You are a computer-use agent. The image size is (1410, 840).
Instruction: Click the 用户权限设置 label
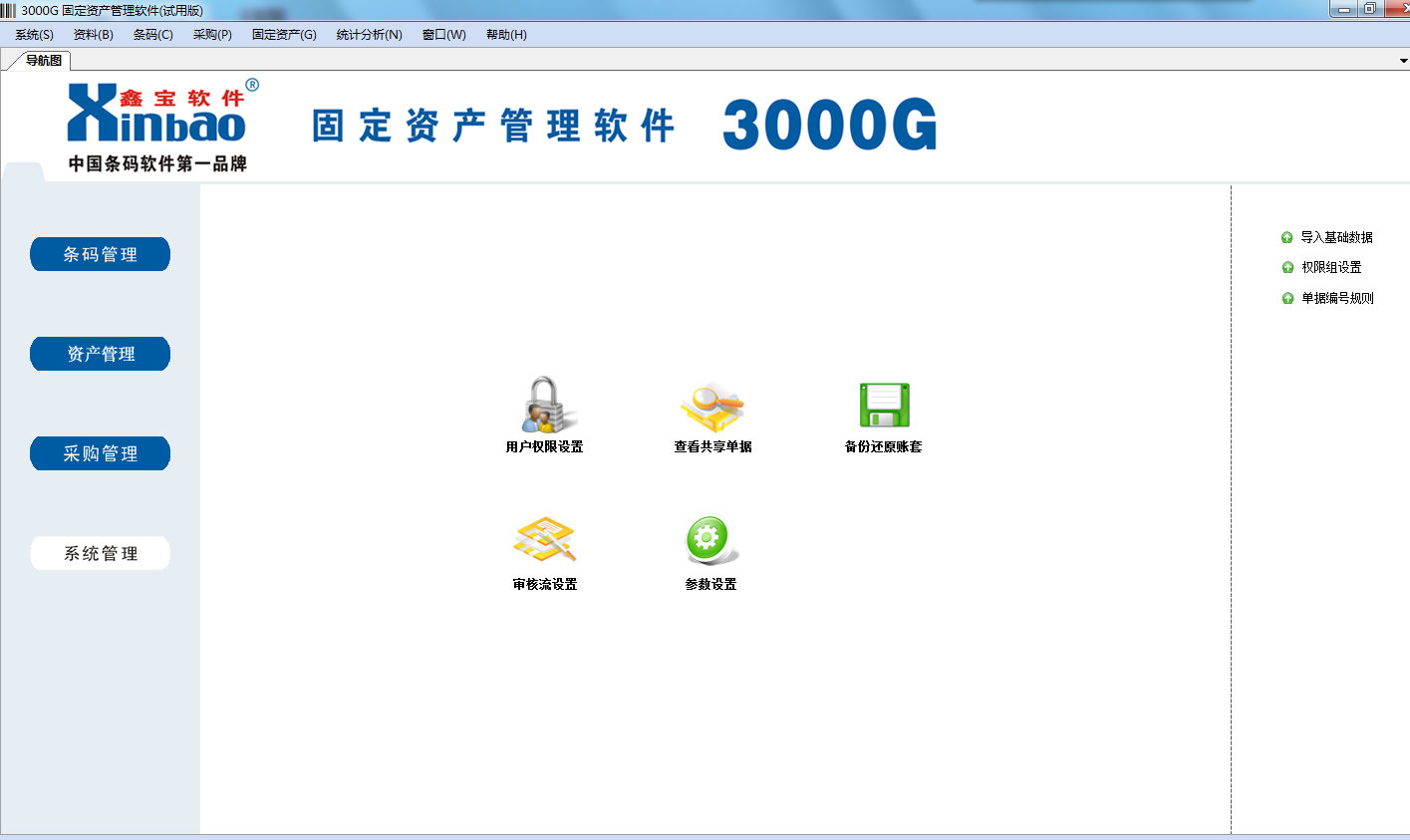(544, 446)
